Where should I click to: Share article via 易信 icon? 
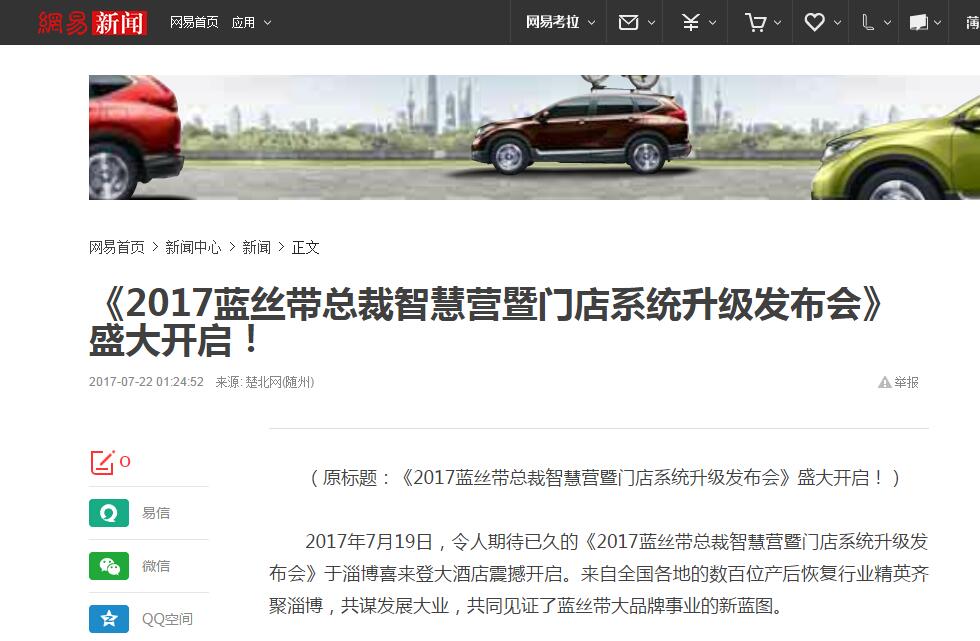pos(109,513)
